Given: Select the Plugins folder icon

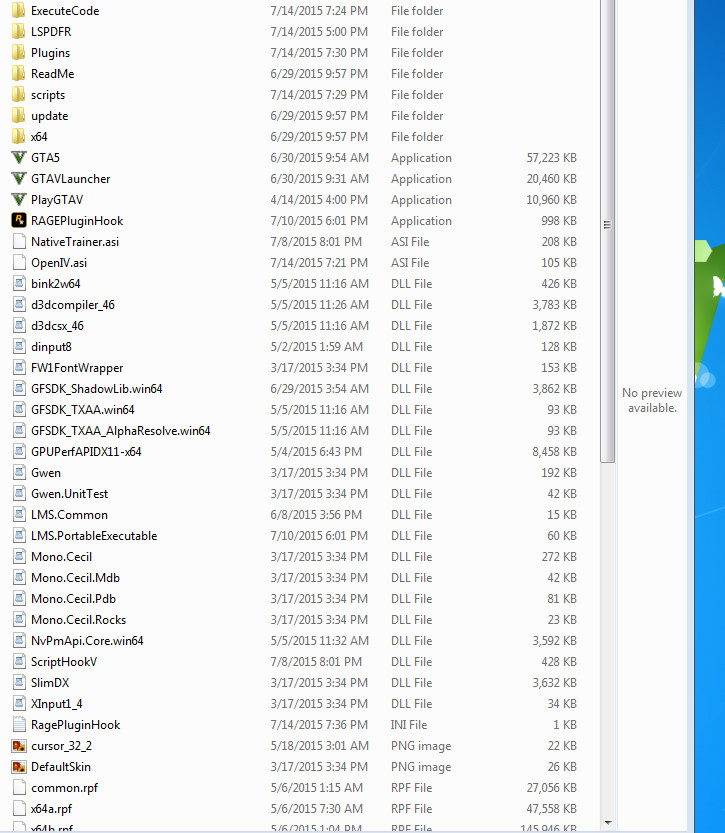Looking at the screenshot, I should [x=19, y=53].
